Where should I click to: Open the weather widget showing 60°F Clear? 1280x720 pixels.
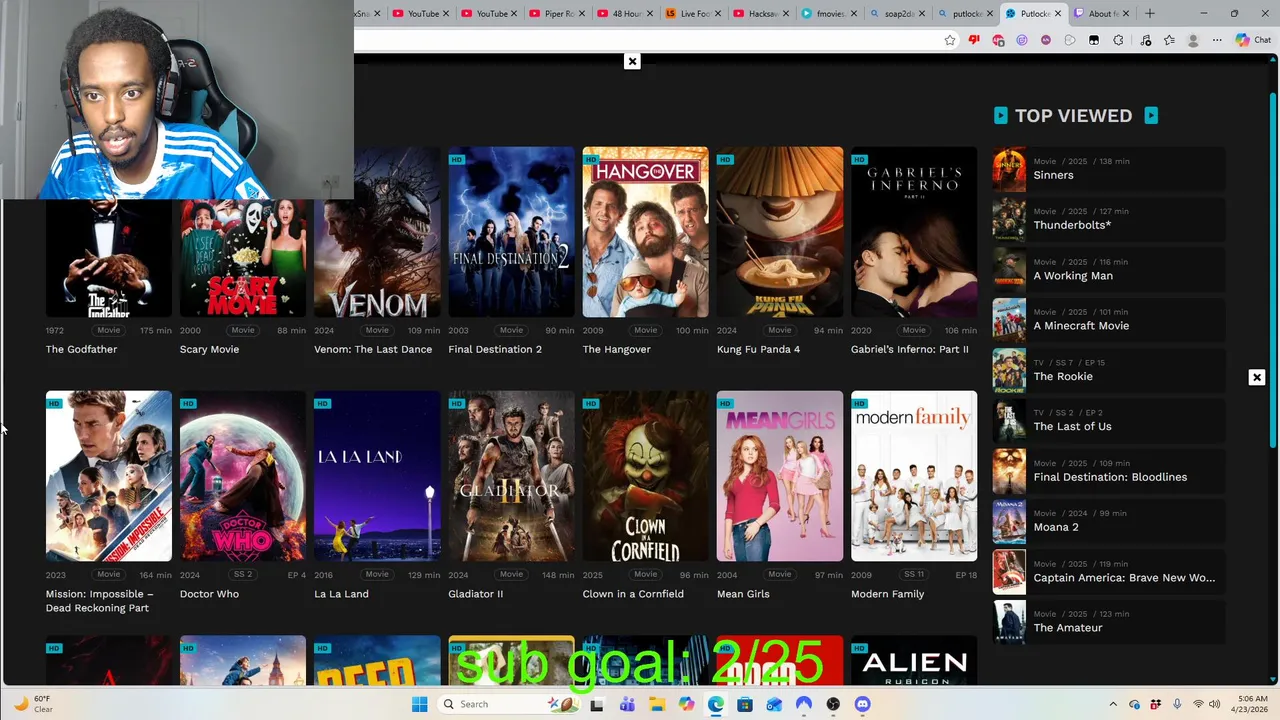tap(33, 704)
